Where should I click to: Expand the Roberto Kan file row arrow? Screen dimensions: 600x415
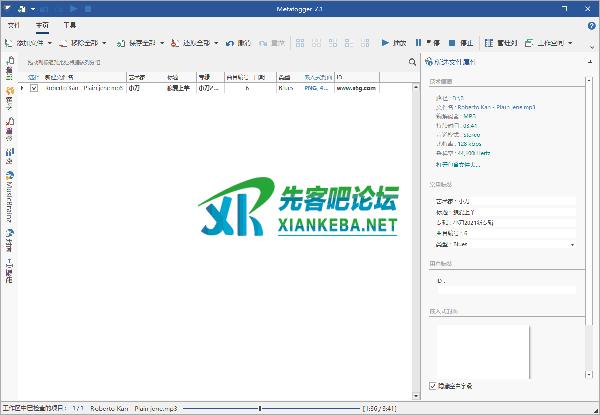tap(23, 88)
